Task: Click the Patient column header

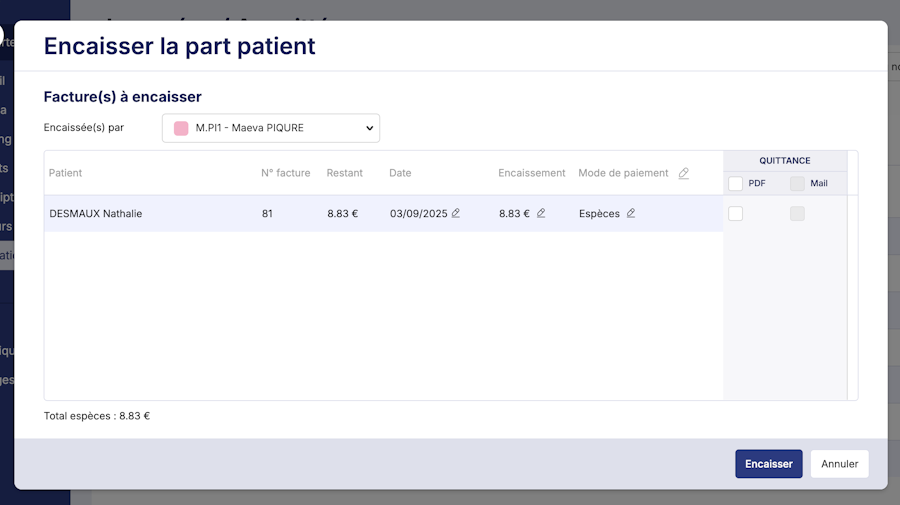Action: (65, 173)
